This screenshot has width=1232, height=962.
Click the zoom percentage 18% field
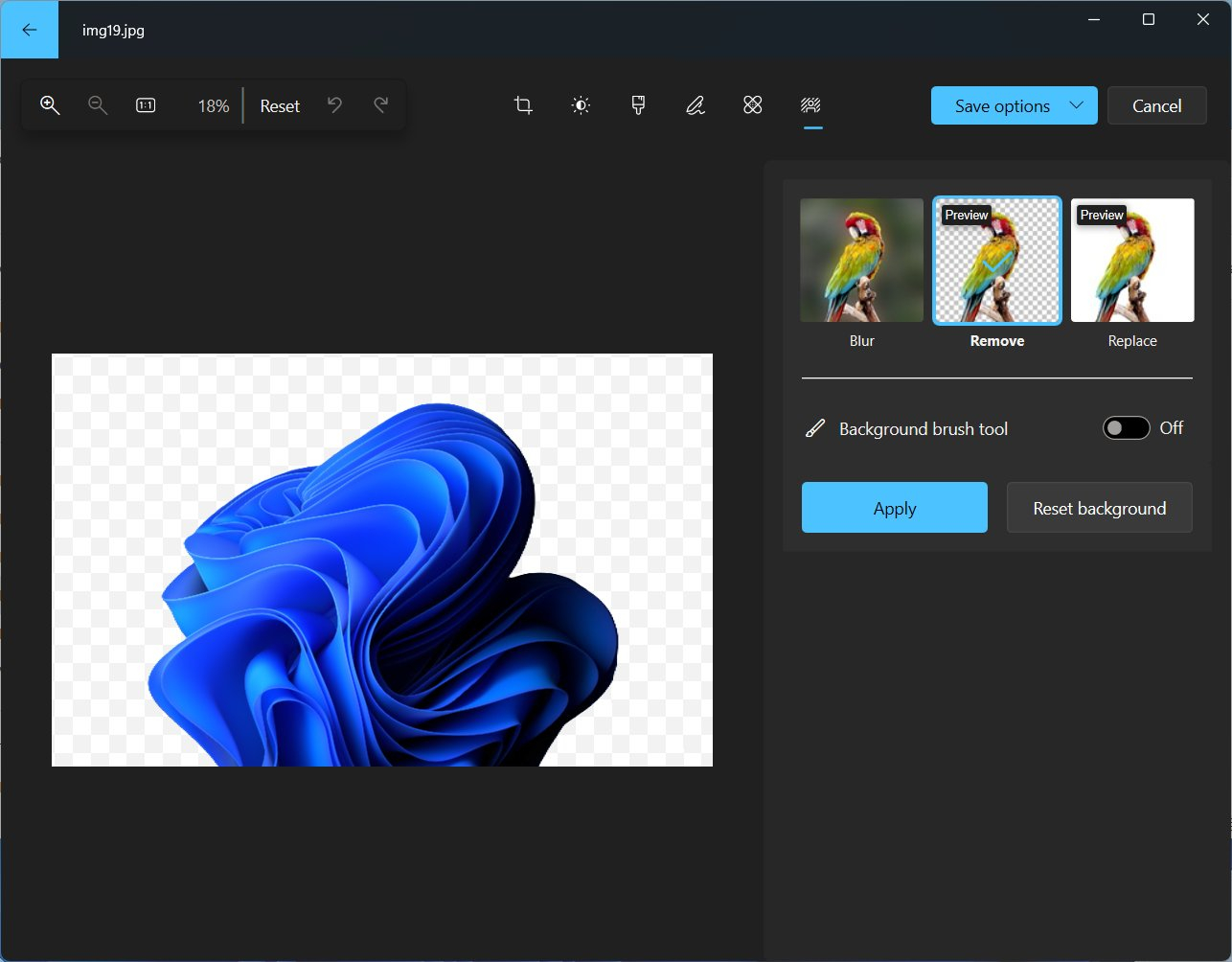pos(214,106)
